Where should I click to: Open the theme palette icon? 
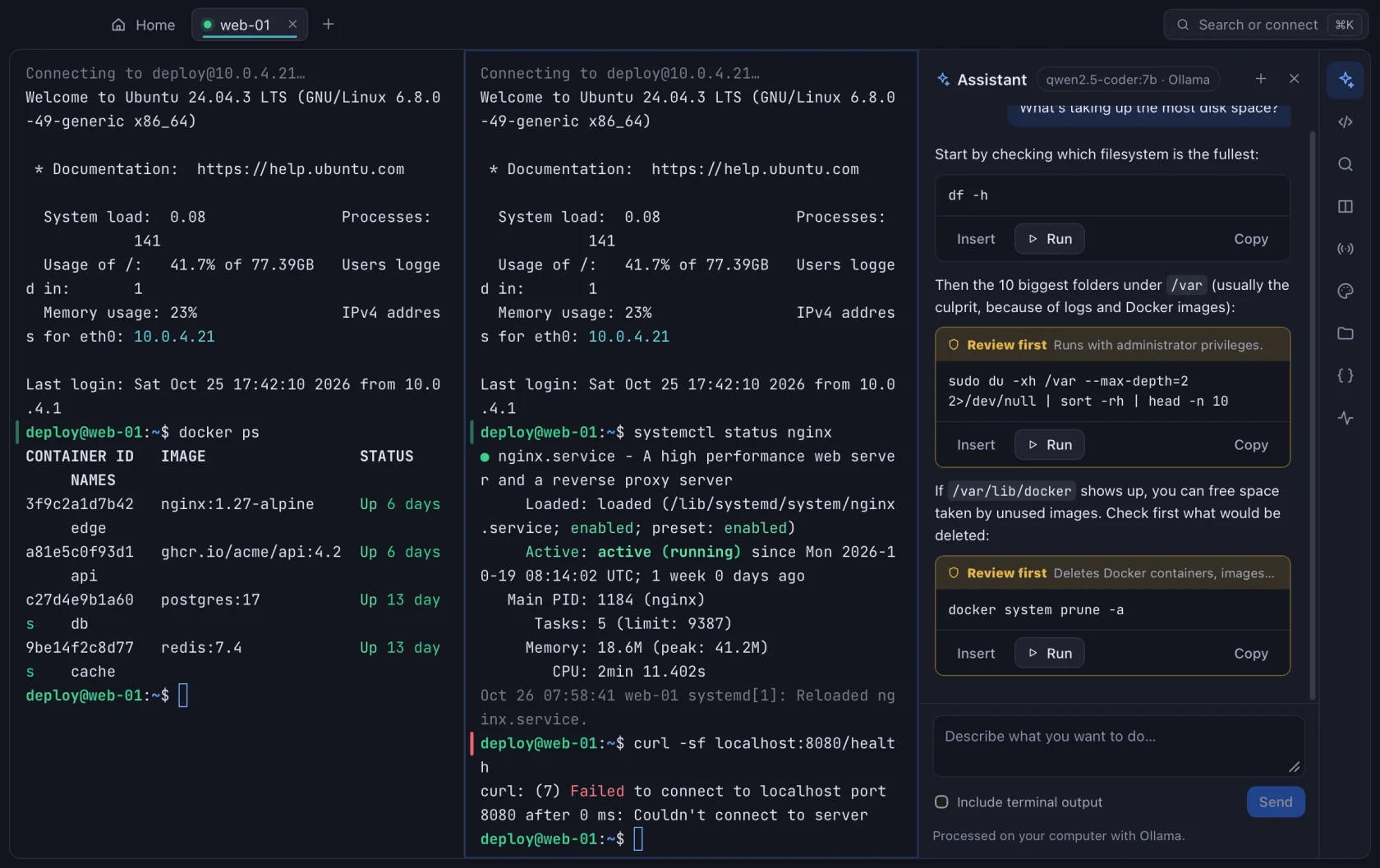[x=1345, y=291]
